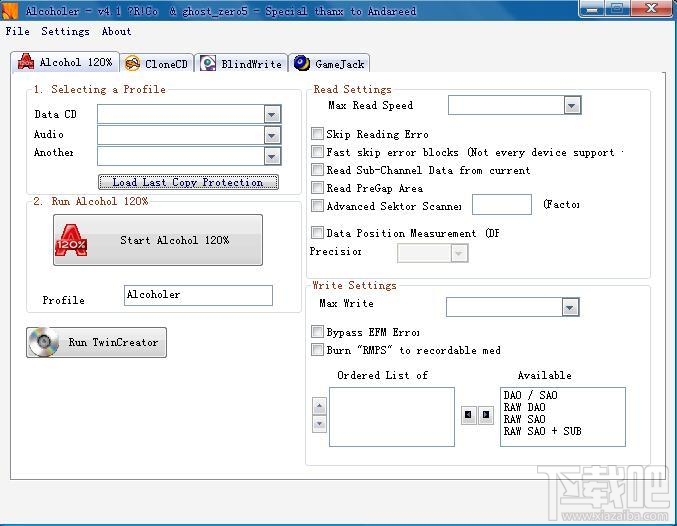Click the GameJack tab icon
The image size is (677, 526).
[x=302, y=63]
